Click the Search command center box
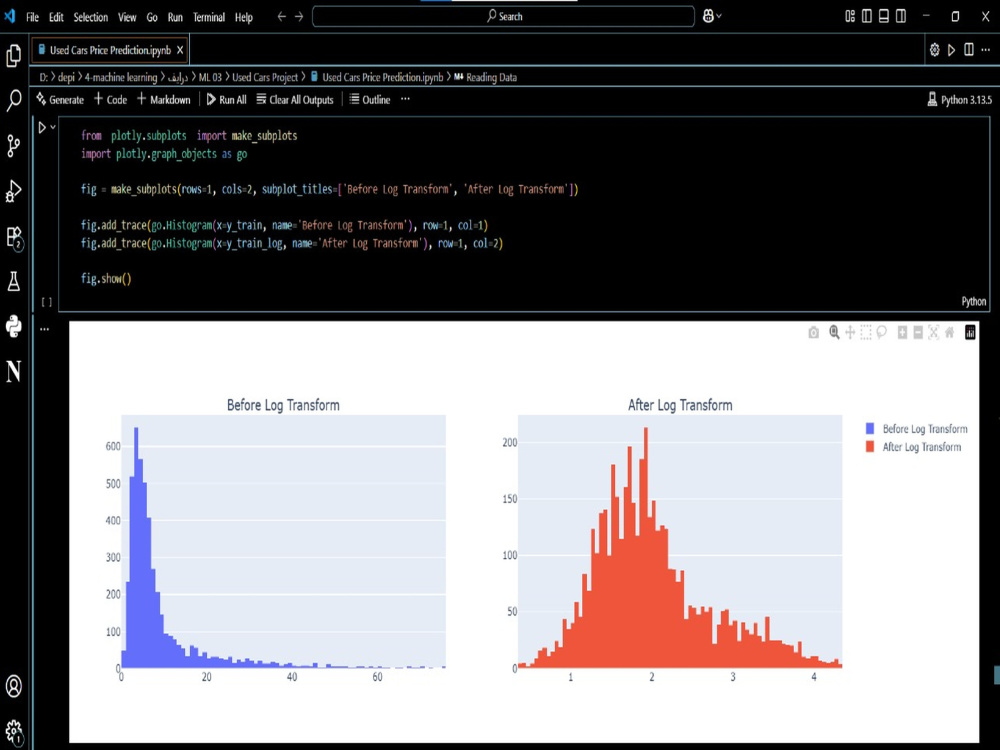The width and height of the screenshot is (1000, 750). pos(503,17)
